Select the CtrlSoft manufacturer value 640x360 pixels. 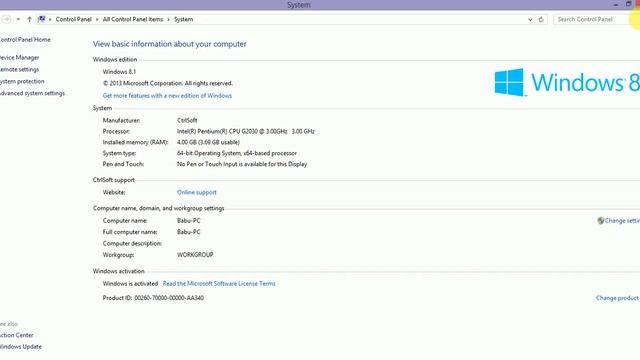[x=187, y=120]
